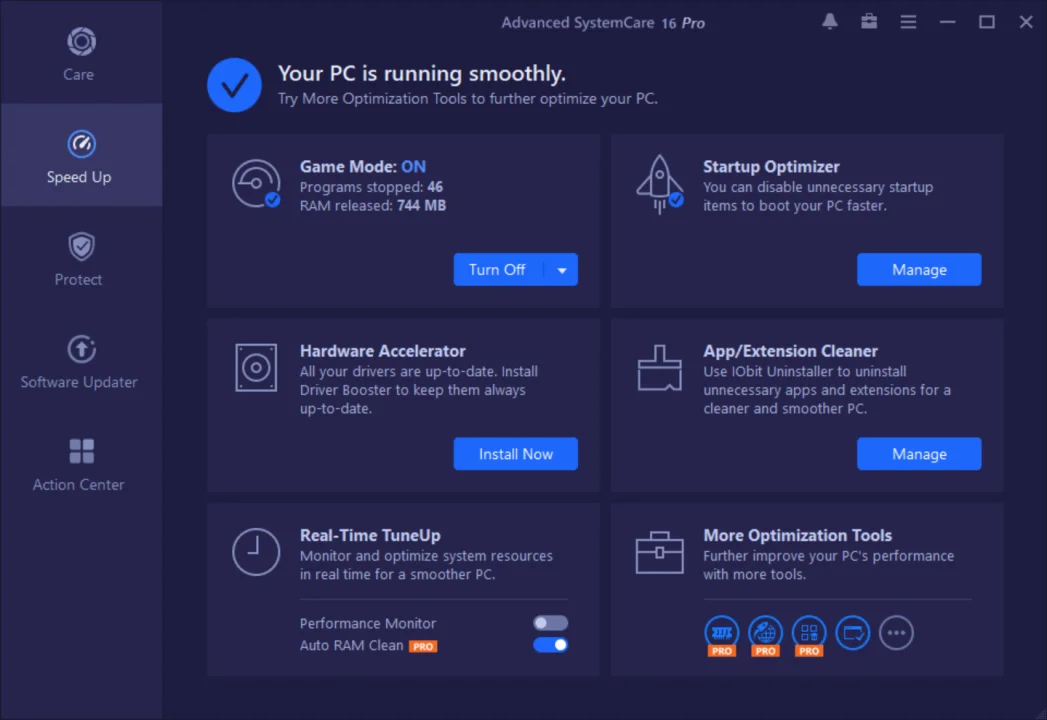
Task: Select the Speed Up sidebar tab
Action: [79, 155]
